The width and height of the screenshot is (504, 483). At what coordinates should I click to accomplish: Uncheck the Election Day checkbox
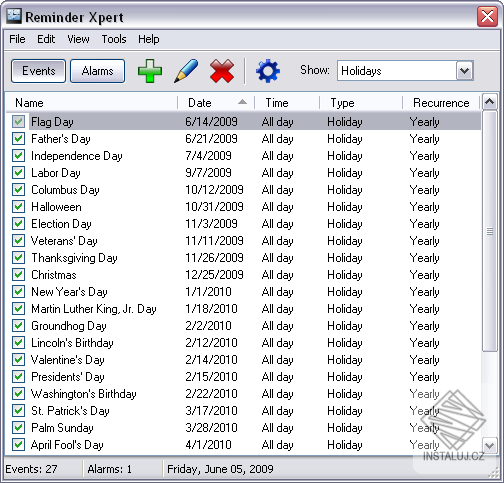pos(18,223)
